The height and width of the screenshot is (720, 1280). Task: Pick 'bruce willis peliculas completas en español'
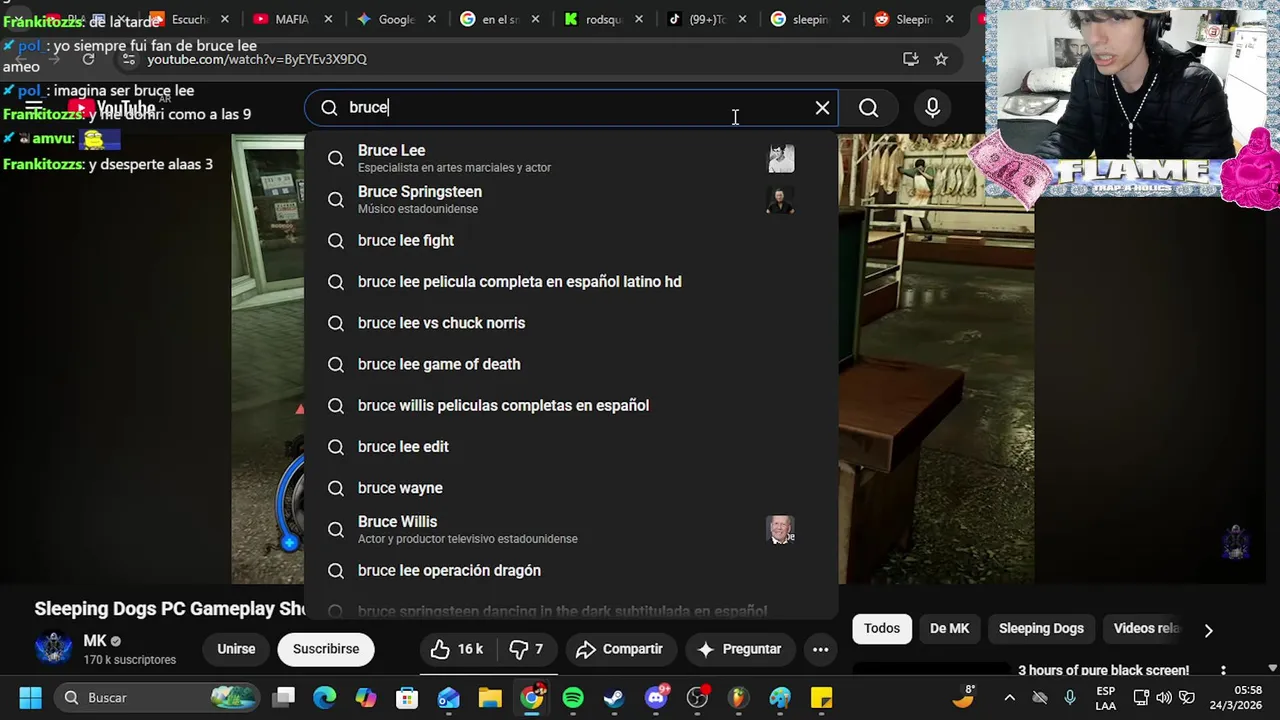tap(571, 405)
